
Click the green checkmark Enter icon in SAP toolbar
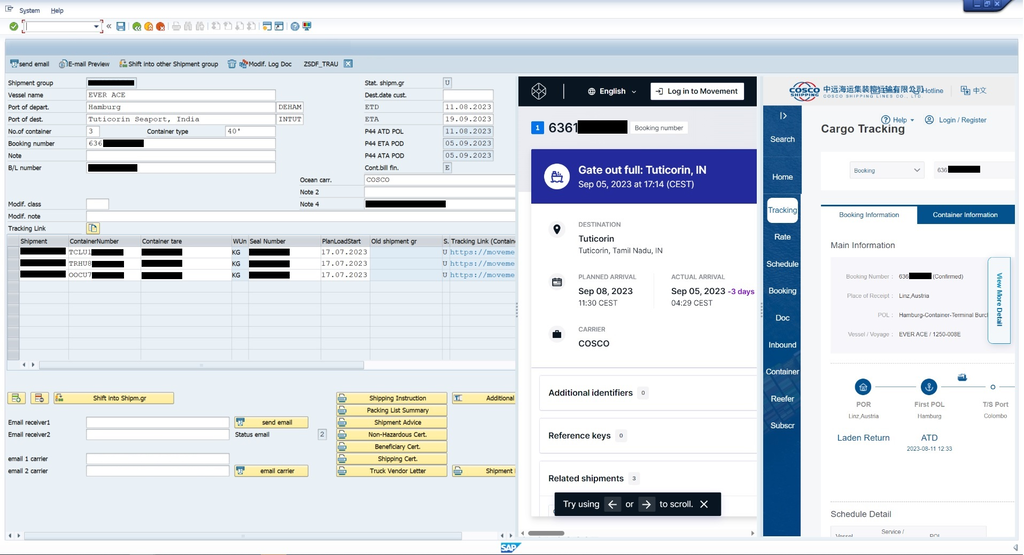click(14, 26)
